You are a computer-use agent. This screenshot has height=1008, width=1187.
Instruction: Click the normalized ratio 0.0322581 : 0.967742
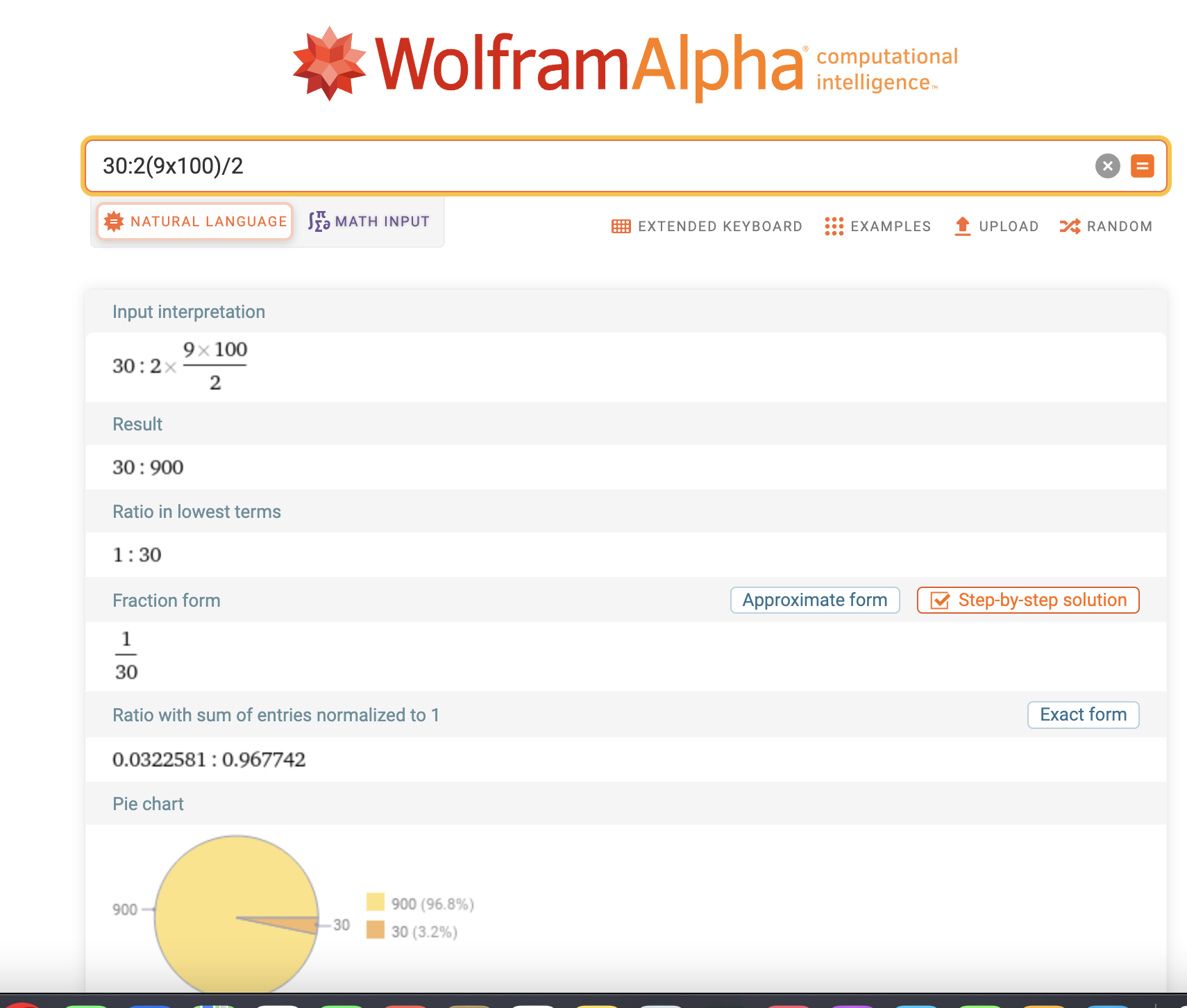[x=209, y=759]
